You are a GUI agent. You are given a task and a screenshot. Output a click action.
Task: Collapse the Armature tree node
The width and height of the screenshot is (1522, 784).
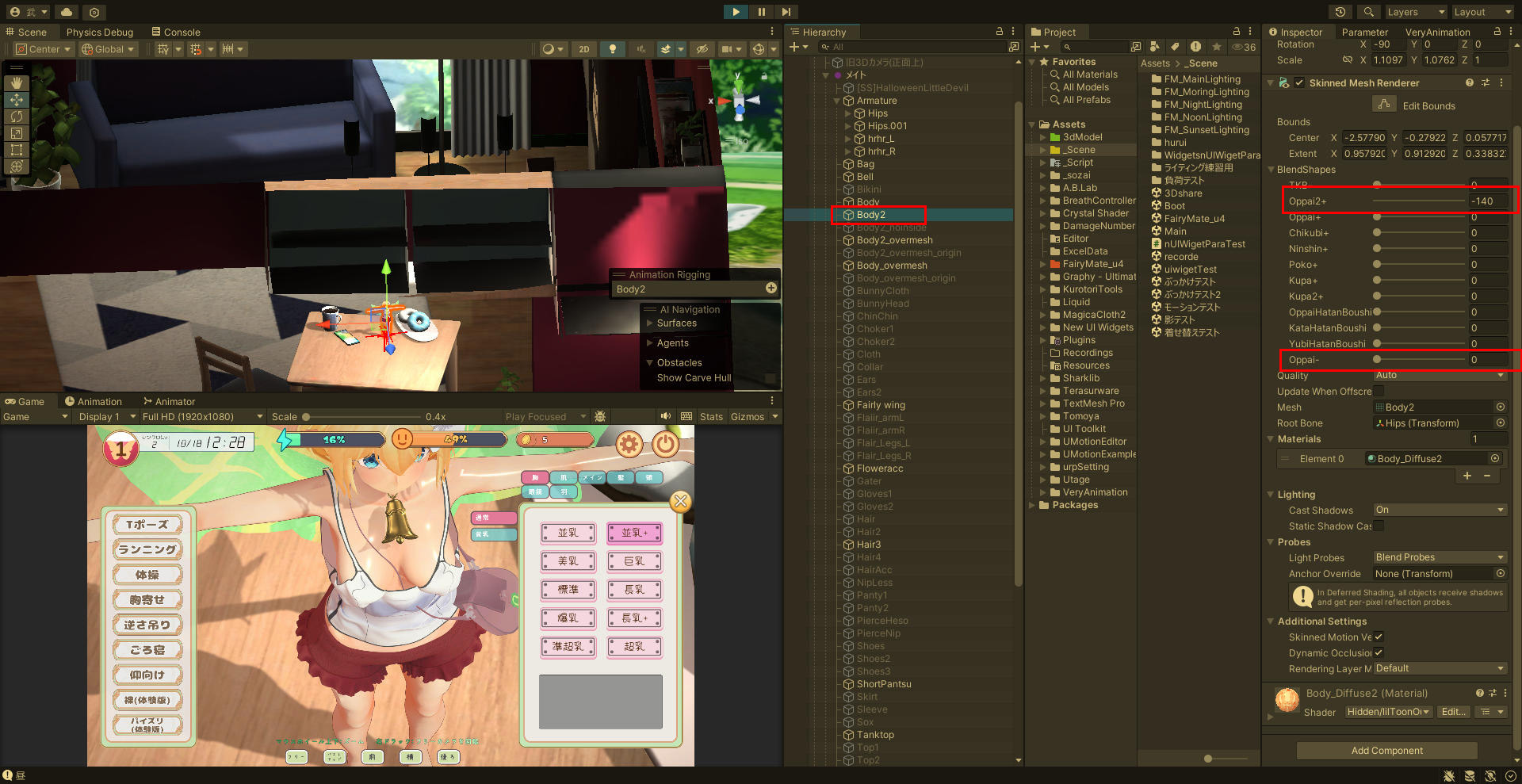[x=837, y=101]
